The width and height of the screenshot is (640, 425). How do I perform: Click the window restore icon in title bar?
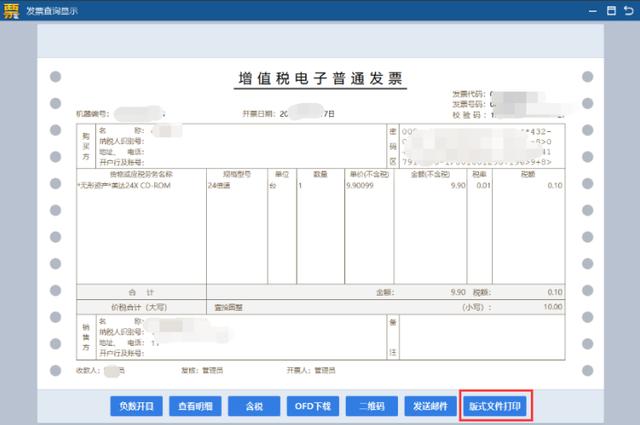click(611, 11)
